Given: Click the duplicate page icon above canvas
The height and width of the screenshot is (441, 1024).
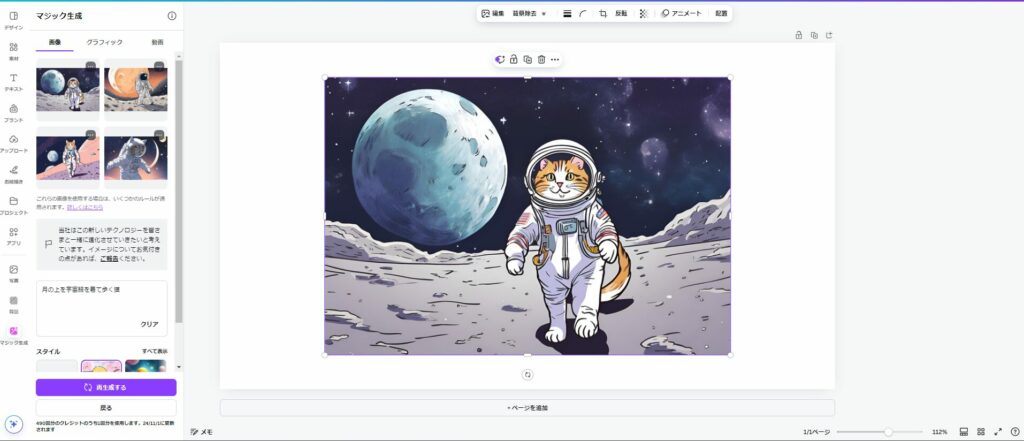Looking at the screenshot, I should 814,35.
